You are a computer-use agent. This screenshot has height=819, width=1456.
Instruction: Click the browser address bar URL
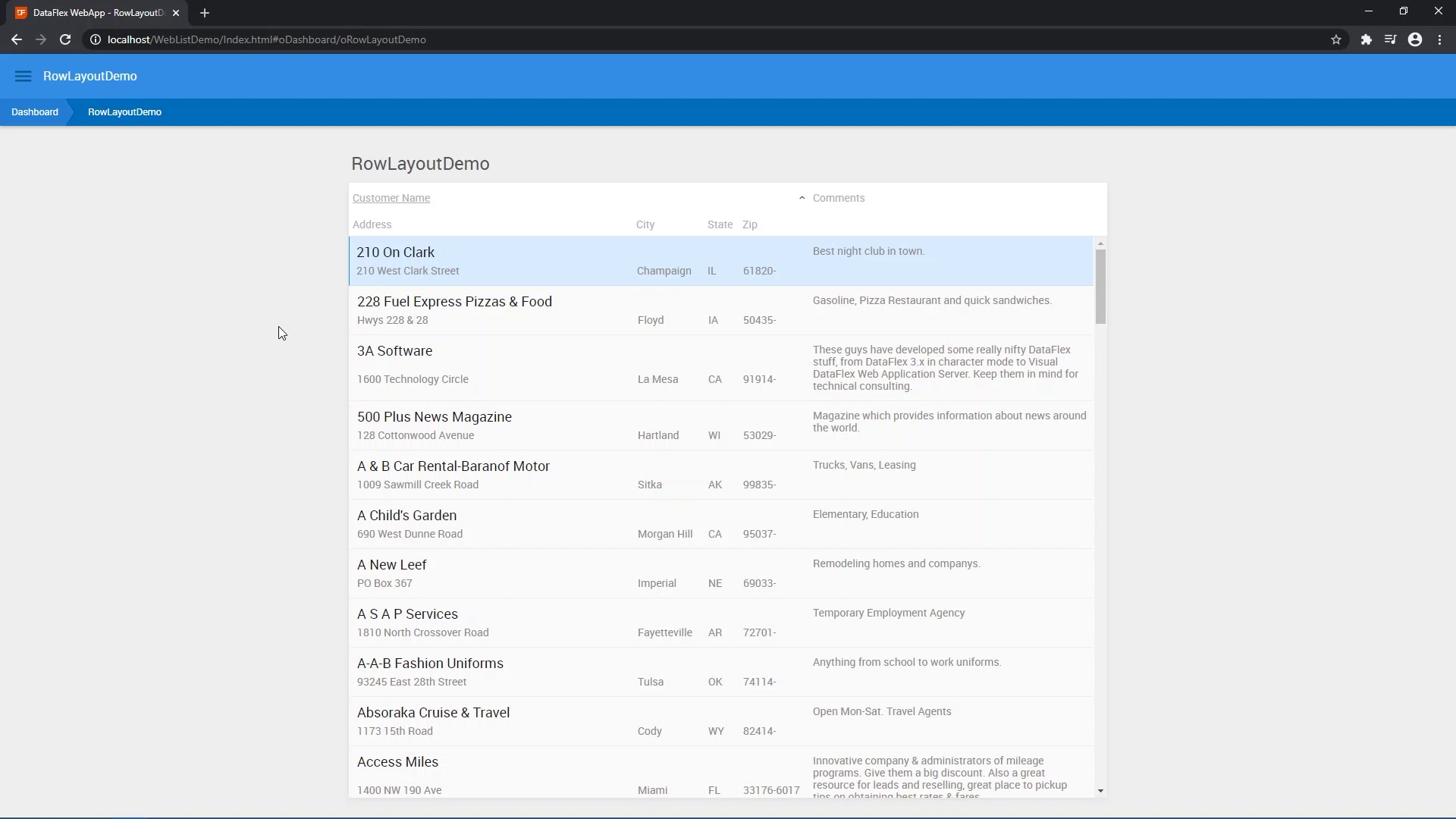[x=267, y=39]
